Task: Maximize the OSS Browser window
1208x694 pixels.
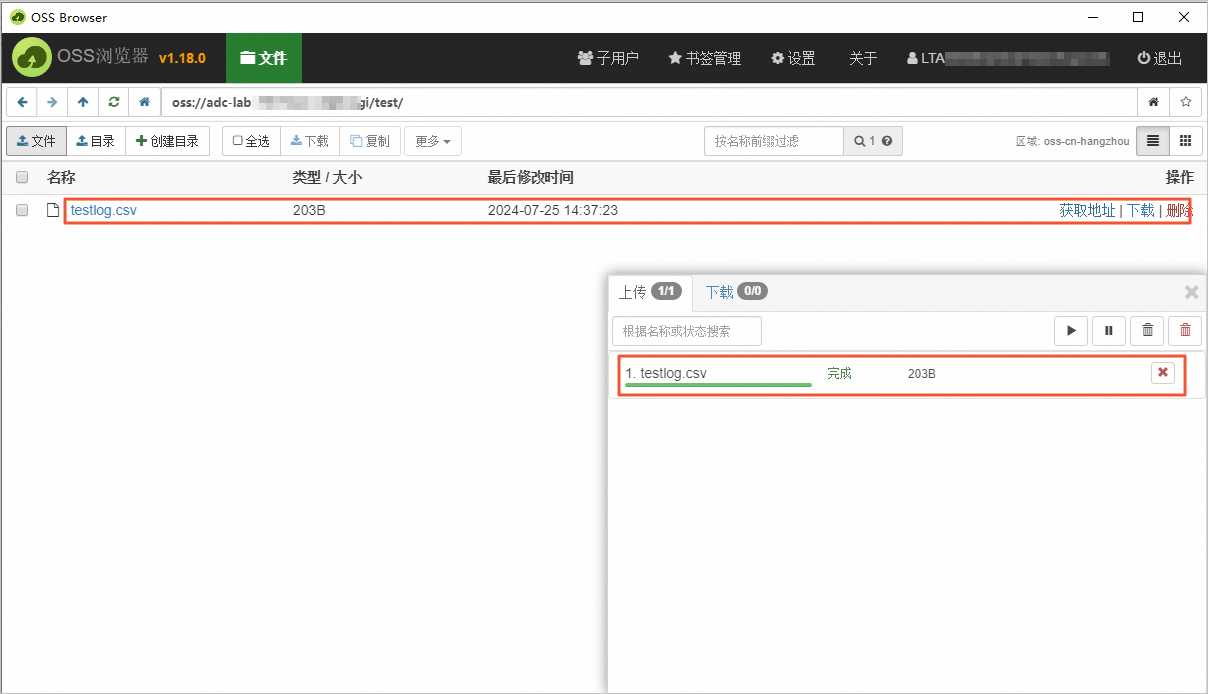Action: [x=1138, y=17]
